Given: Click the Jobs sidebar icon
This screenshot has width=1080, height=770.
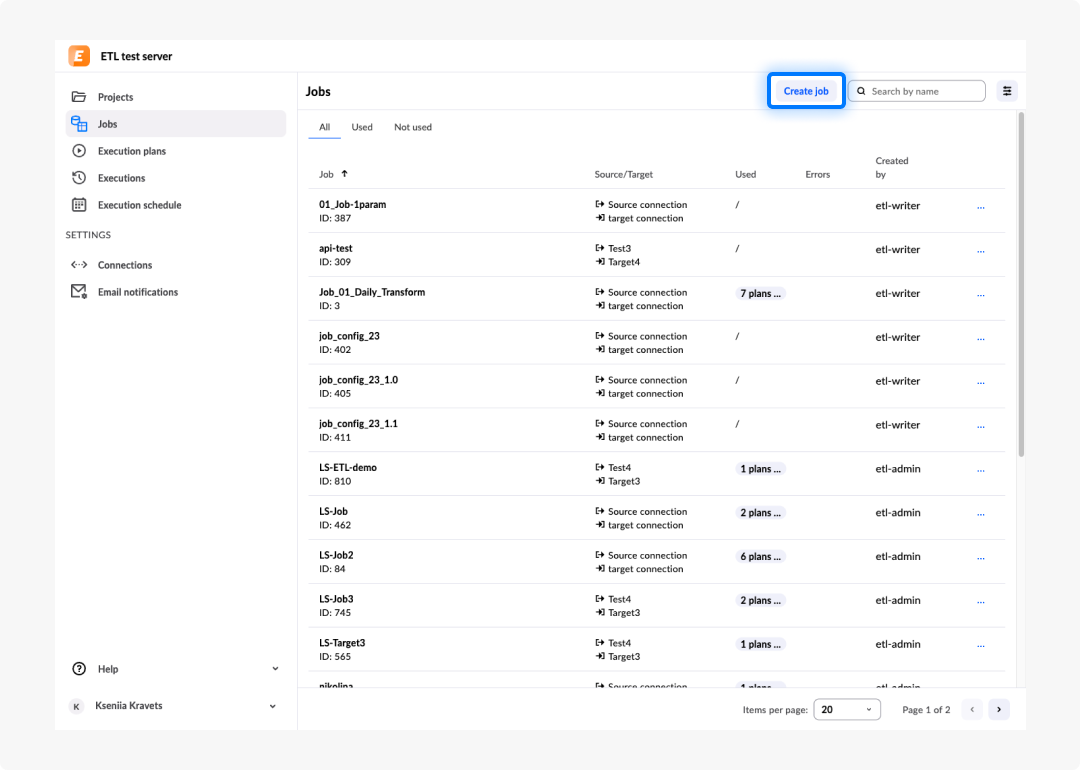Looking at the screenshot, I should [79, 124].
